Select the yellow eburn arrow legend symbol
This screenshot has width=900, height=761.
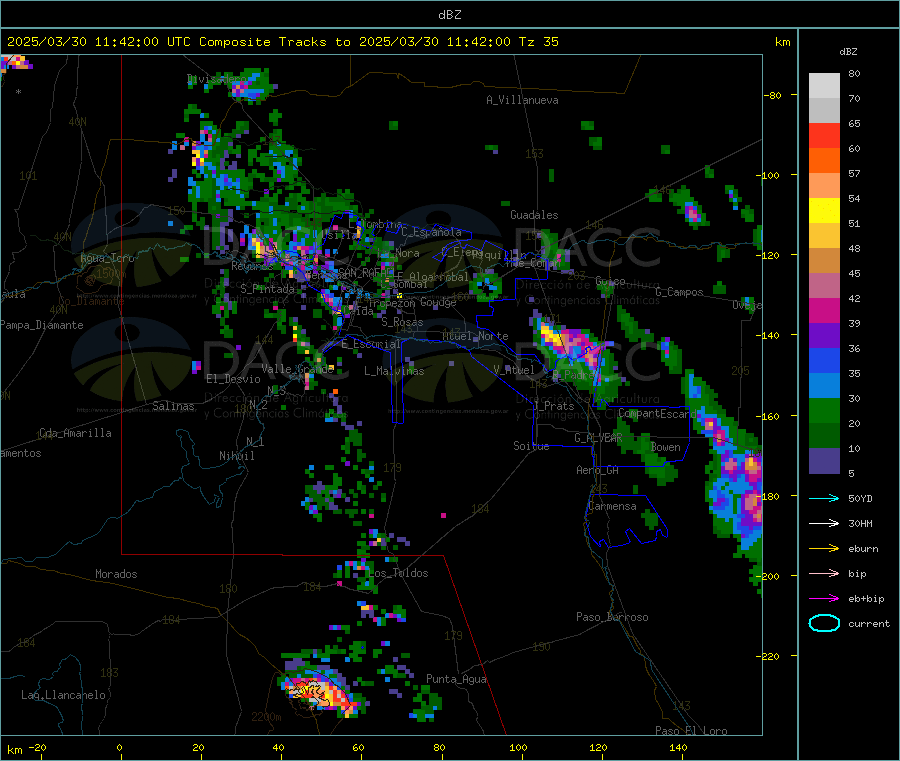[824, 549]
